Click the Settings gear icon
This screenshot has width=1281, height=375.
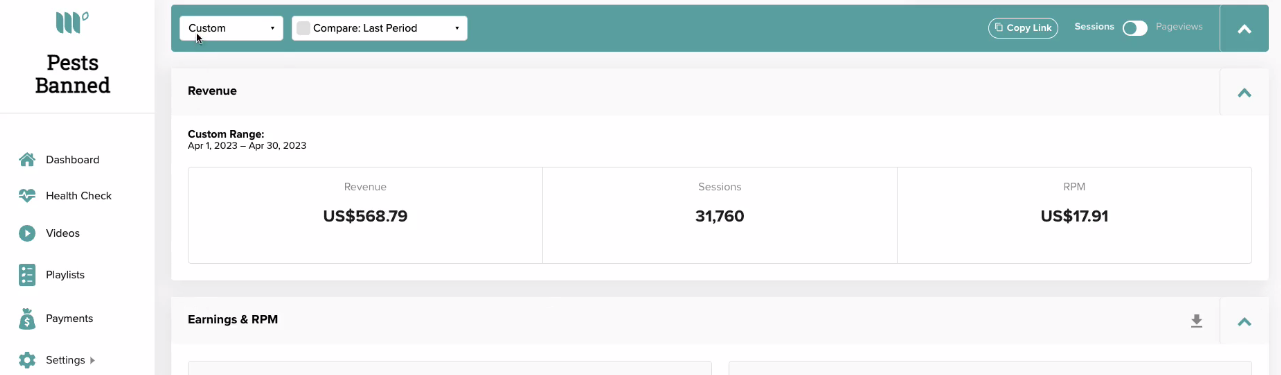pos(27,360)
